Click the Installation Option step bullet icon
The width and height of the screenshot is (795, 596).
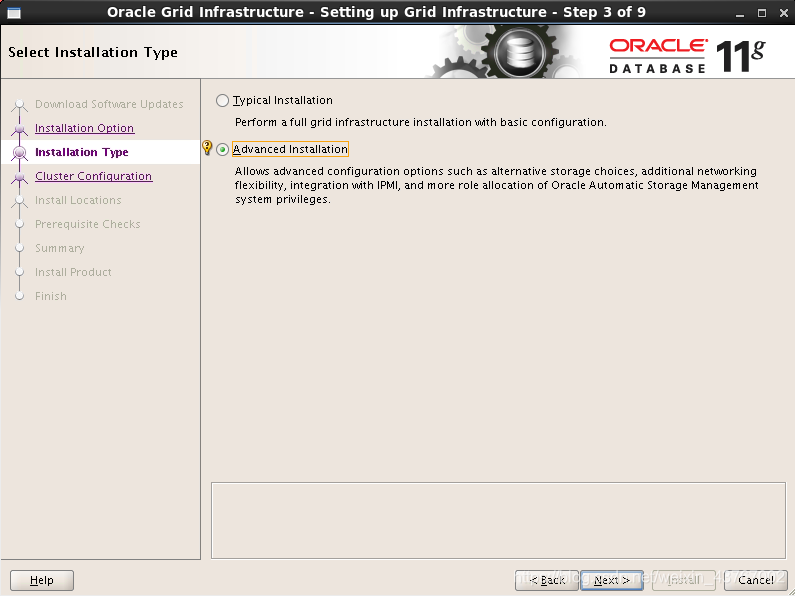19,129
